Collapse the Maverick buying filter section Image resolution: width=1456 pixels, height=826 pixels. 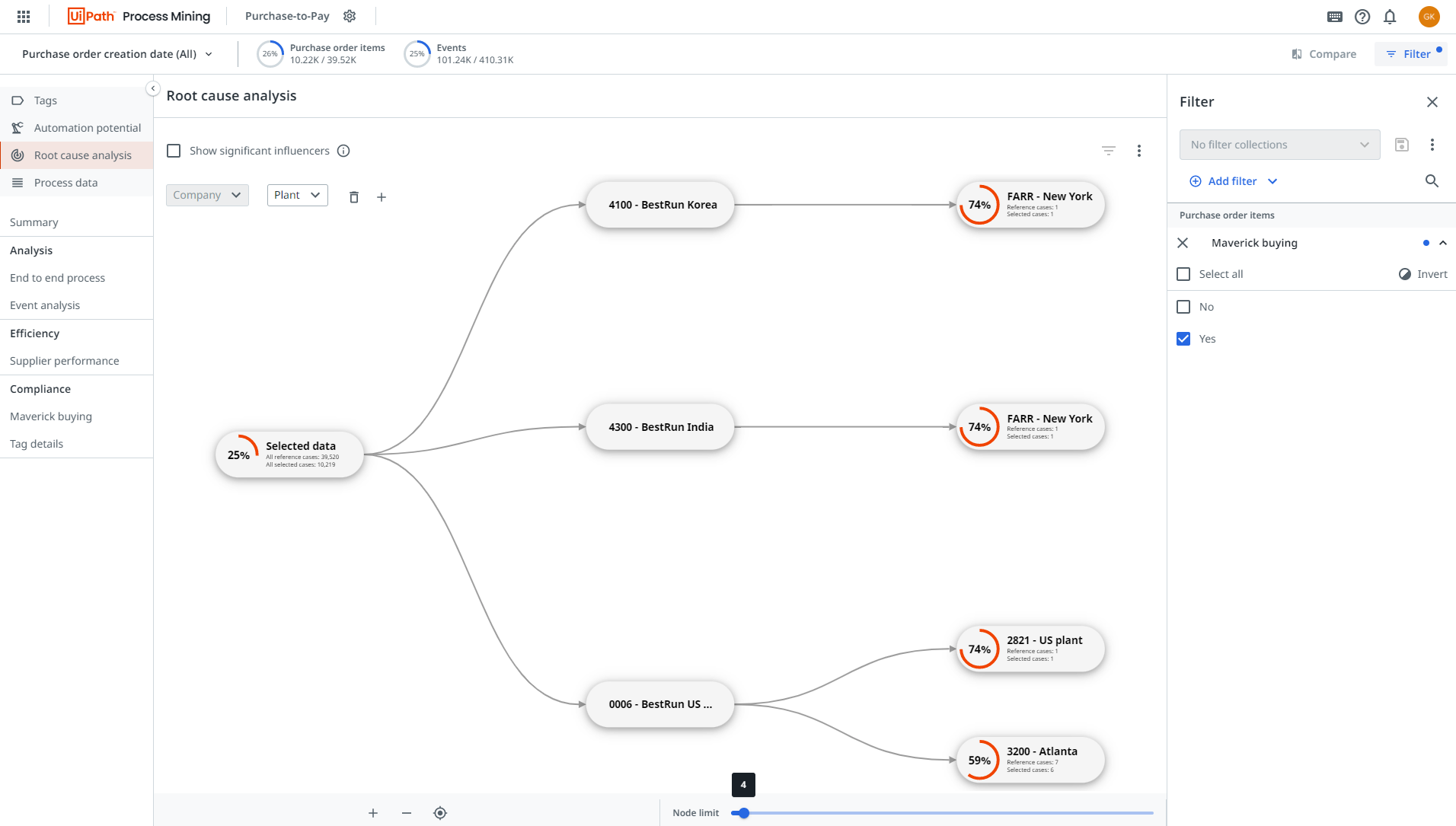1444,242
